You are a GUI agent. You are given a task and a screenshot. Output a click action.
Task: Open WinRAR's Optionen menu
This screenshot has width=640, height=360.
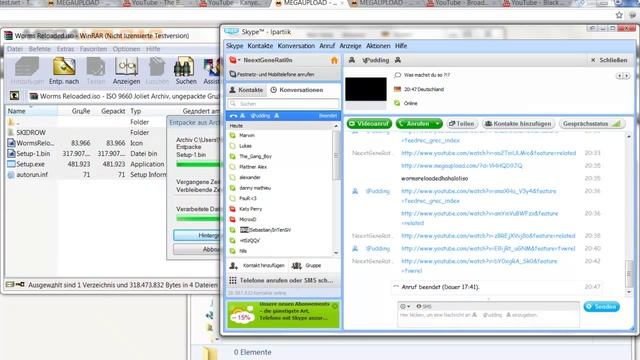[x=126, y=49]
